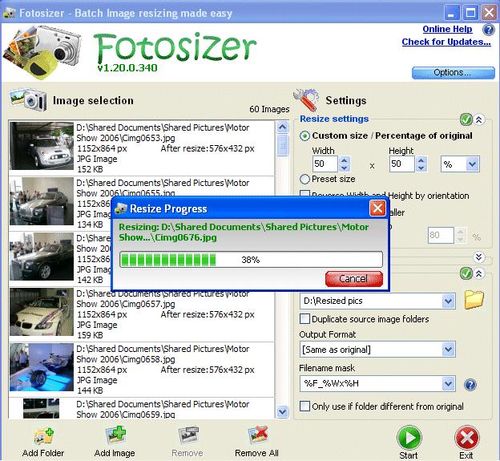The image size is (500, 461).
Task: Select the Cimg0657.jpg thumbnail
Action: [x=42, y=312]
